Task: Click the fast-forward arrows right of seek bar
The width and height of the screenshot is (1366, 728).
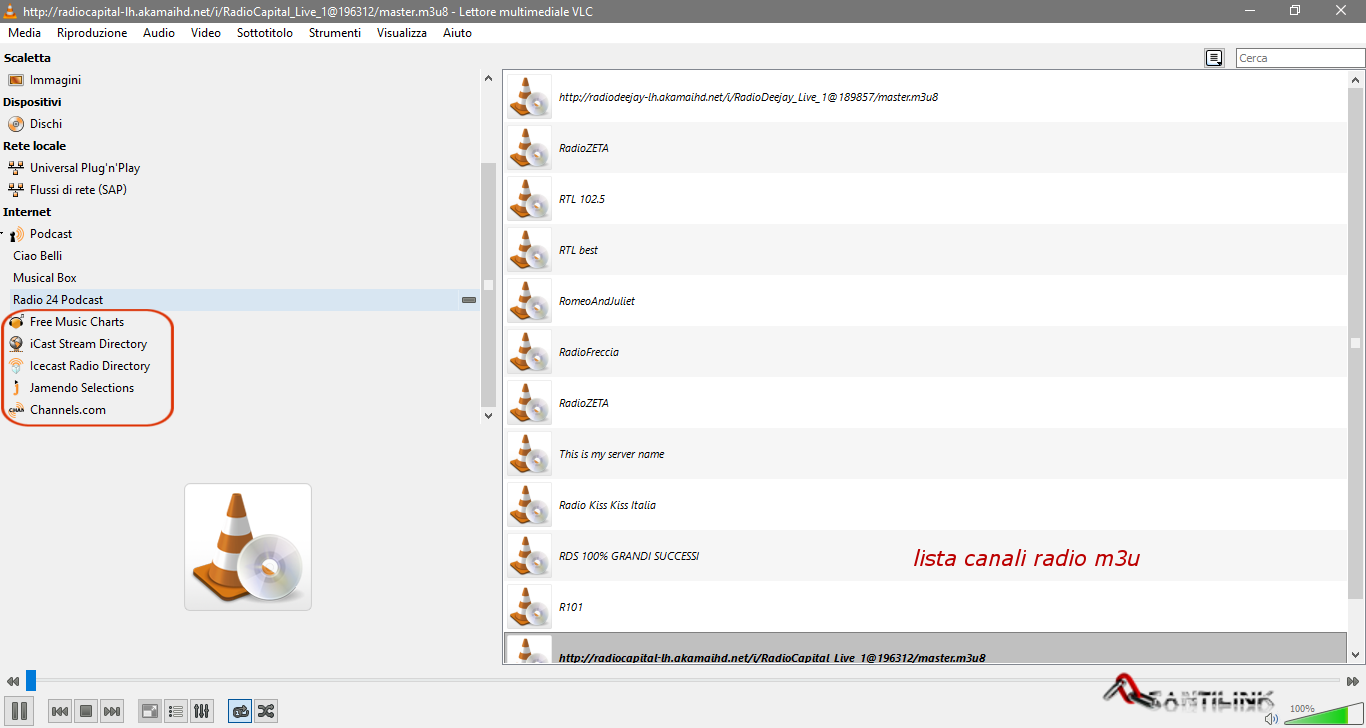Action: tap(1352, 681)
